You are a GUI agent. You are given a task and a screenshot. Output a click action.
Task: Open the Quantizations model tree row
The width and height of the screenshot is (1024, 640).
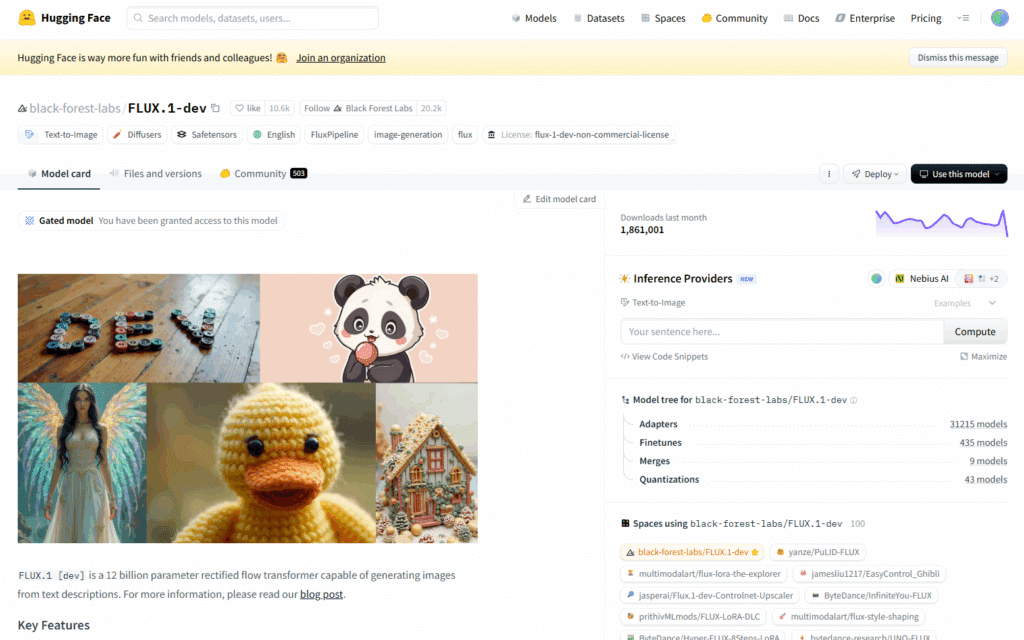[823, 479]
